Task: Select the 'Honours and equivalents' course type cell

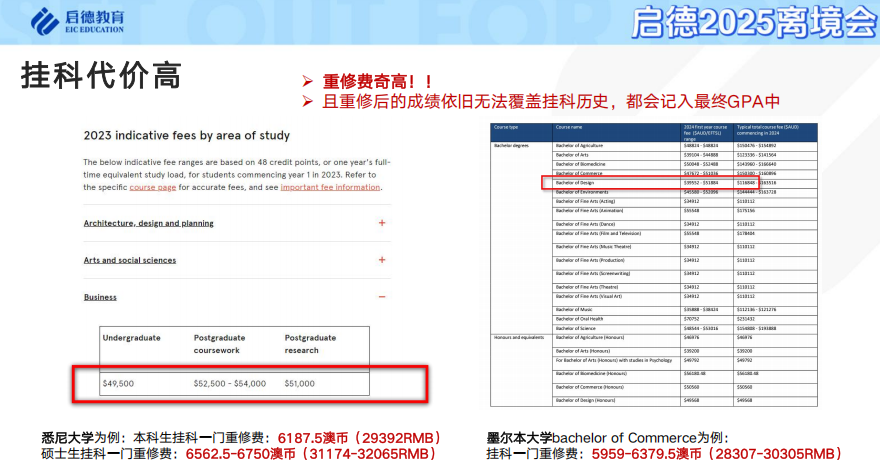Action: tap(519, 338)
